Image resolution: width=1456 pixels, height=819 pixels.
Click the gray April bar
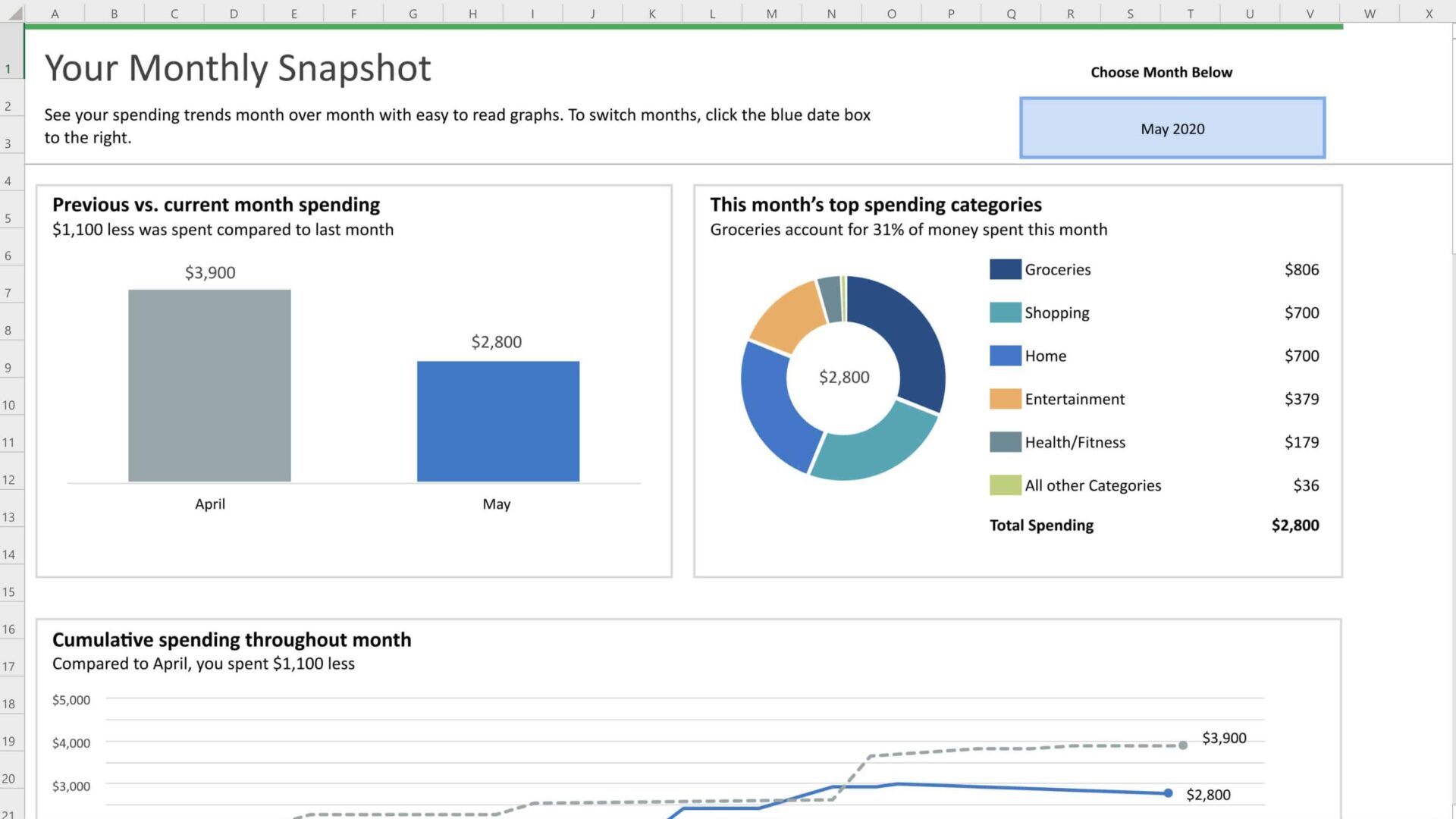coord(209,385)
